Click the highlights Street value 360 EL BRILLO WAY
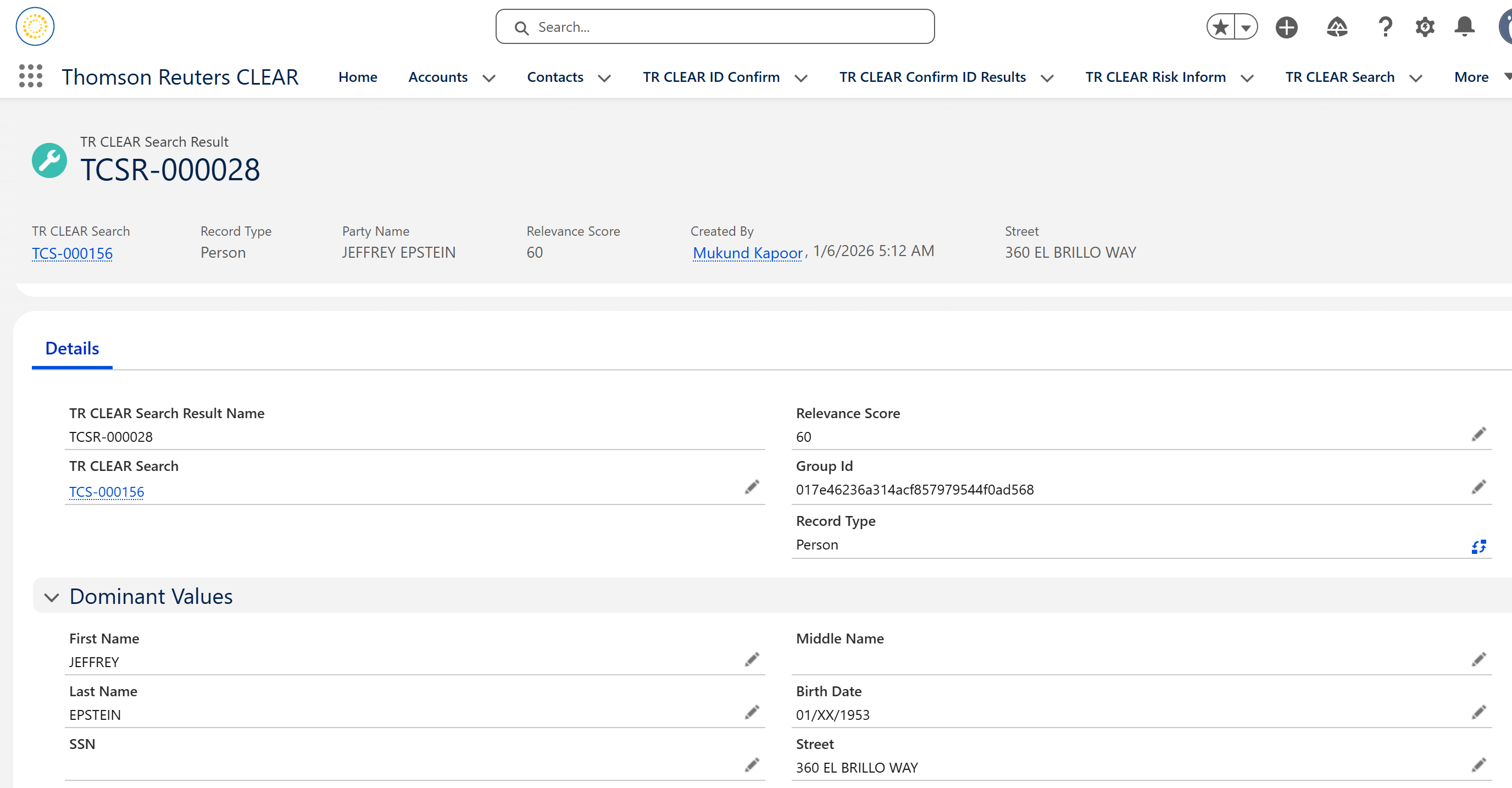The width and height of the screenshot is (1512, 788). tap(1071, 252)
